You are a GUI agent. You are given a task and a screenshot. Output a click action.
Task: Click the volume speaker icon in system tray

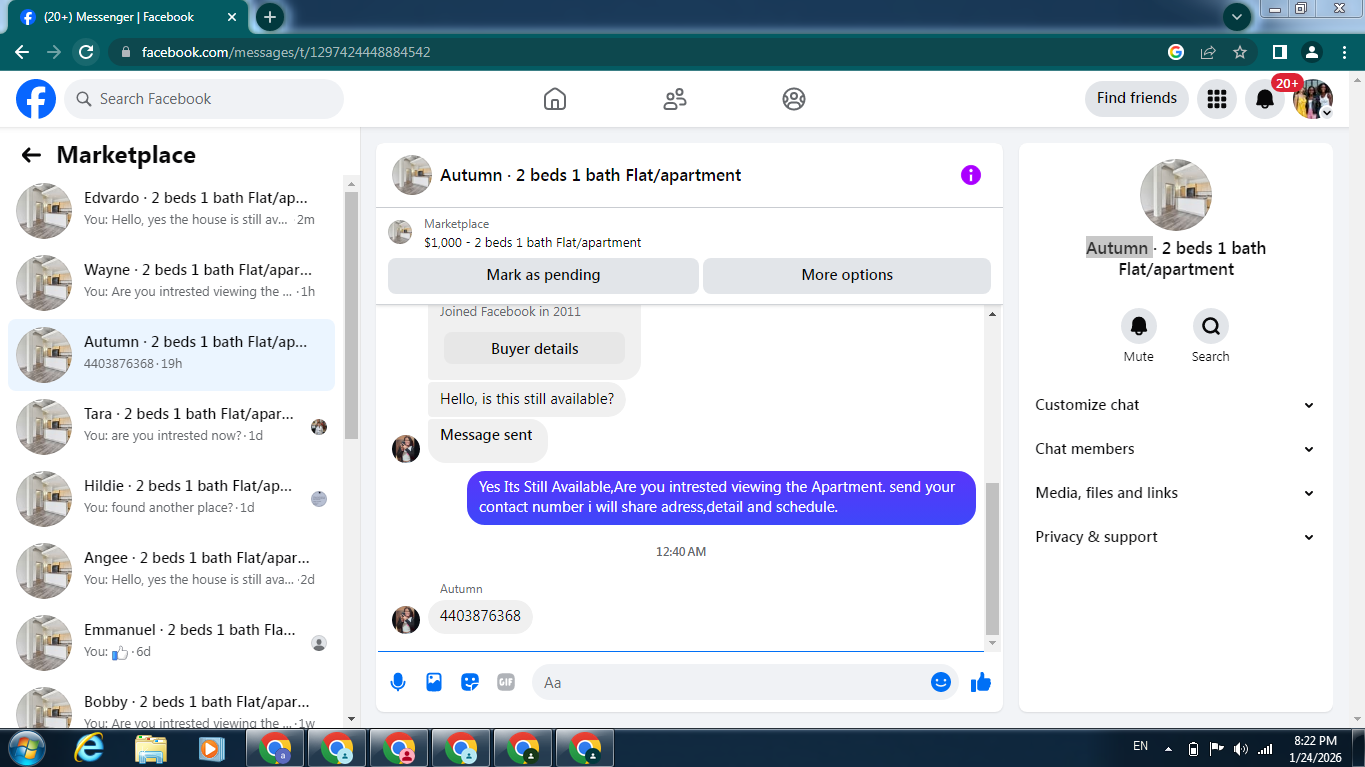click(x=1241, y=748)
